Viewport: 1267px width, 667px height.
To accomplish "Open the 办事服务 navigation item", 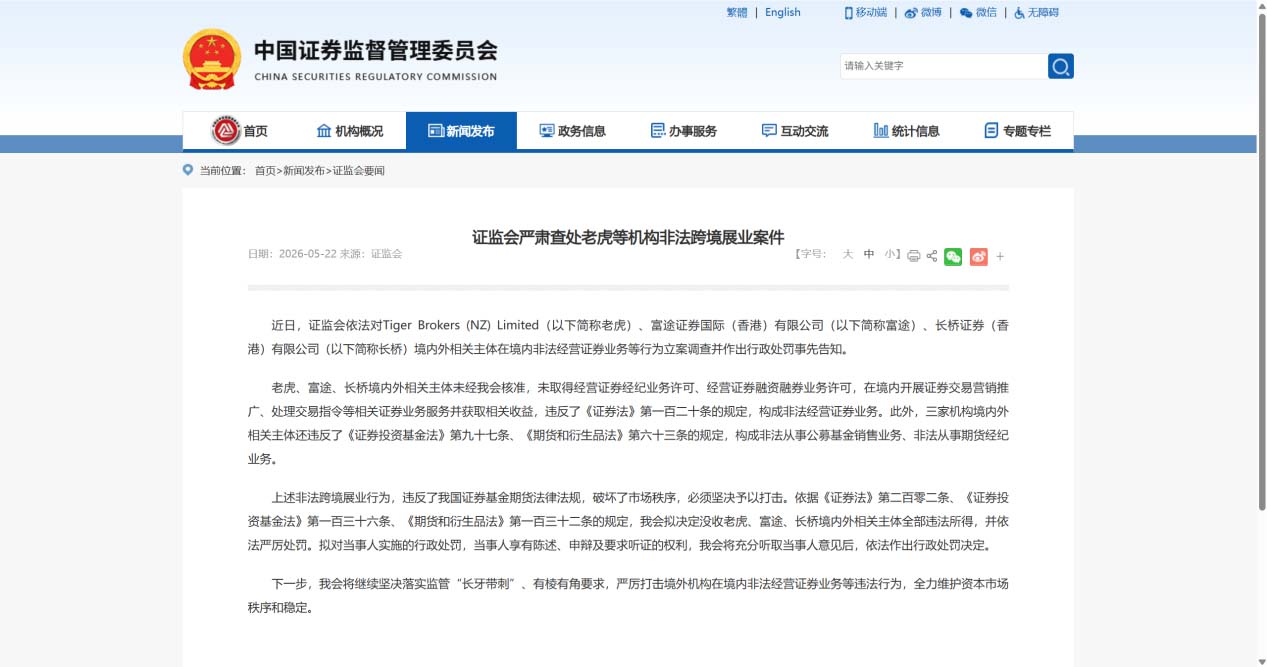I will tap(684, 131).
